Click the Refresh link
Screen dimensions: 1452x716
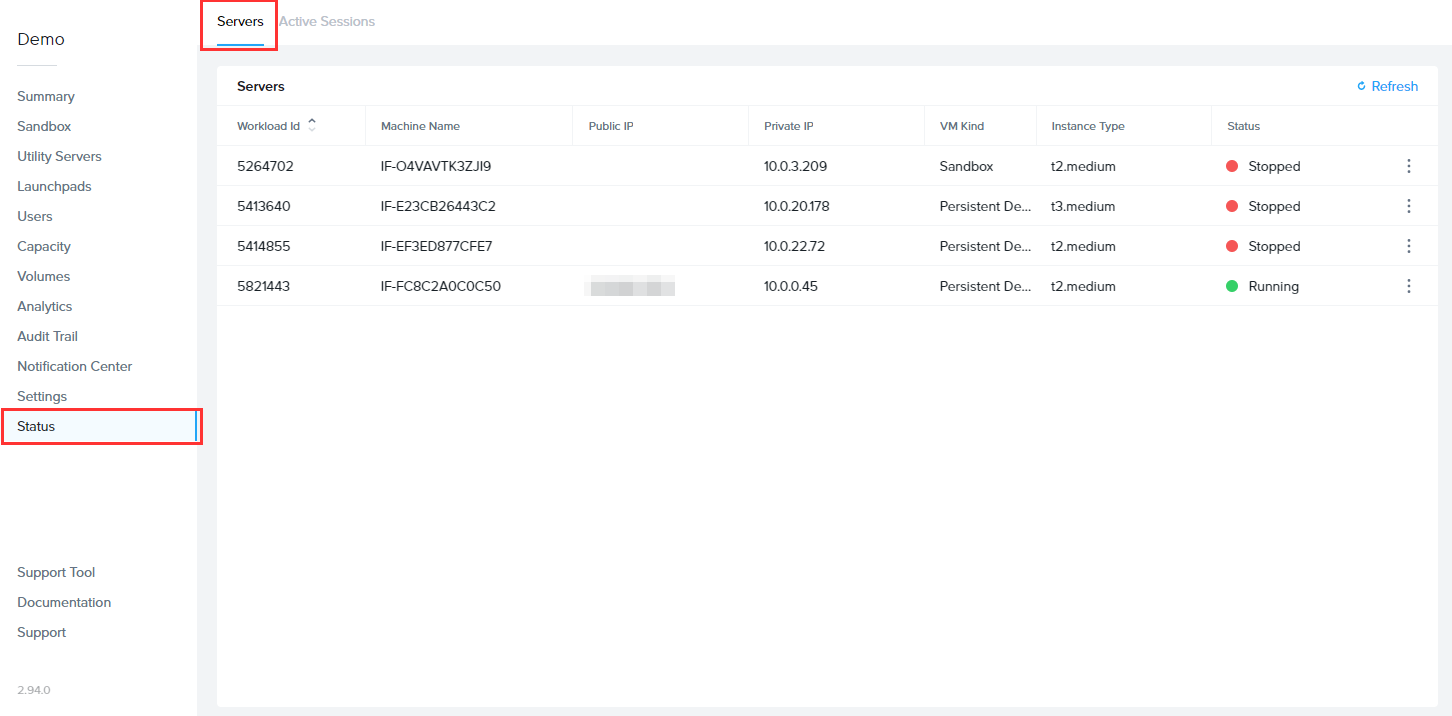point(1394,86)
